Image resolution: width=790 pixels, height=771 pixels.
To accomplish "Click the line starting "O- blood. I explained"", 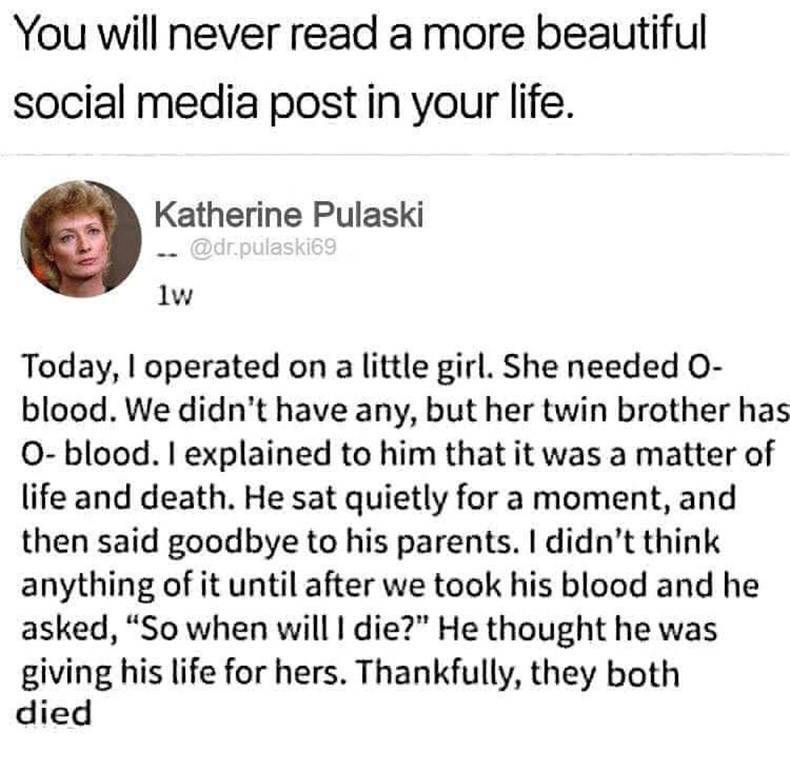I will pos(395,456).
